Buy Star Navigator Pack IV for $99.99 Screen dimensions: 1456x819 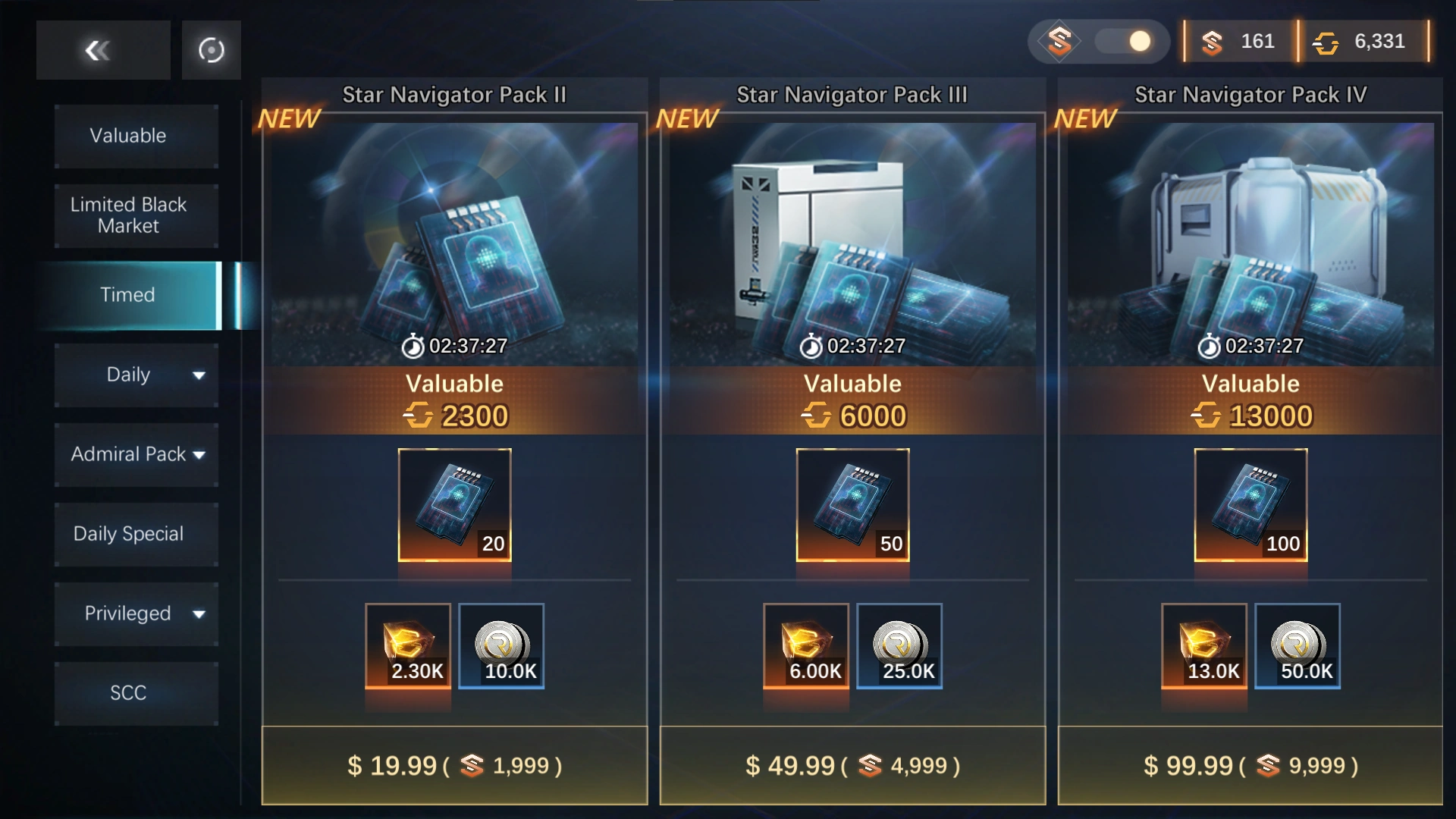click(x=1250, y=765)
